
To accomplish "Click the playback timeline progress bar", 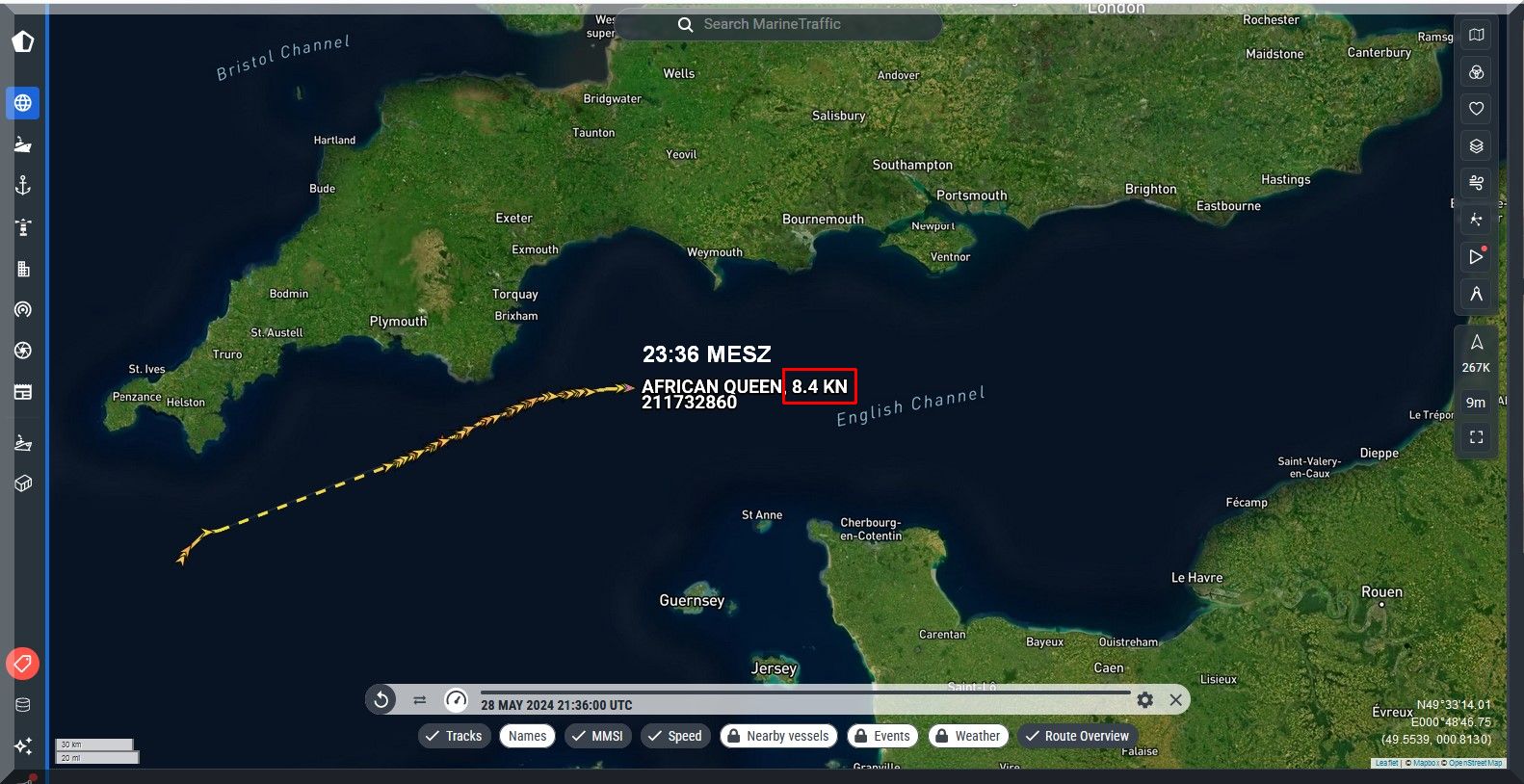I will point(804,693).
